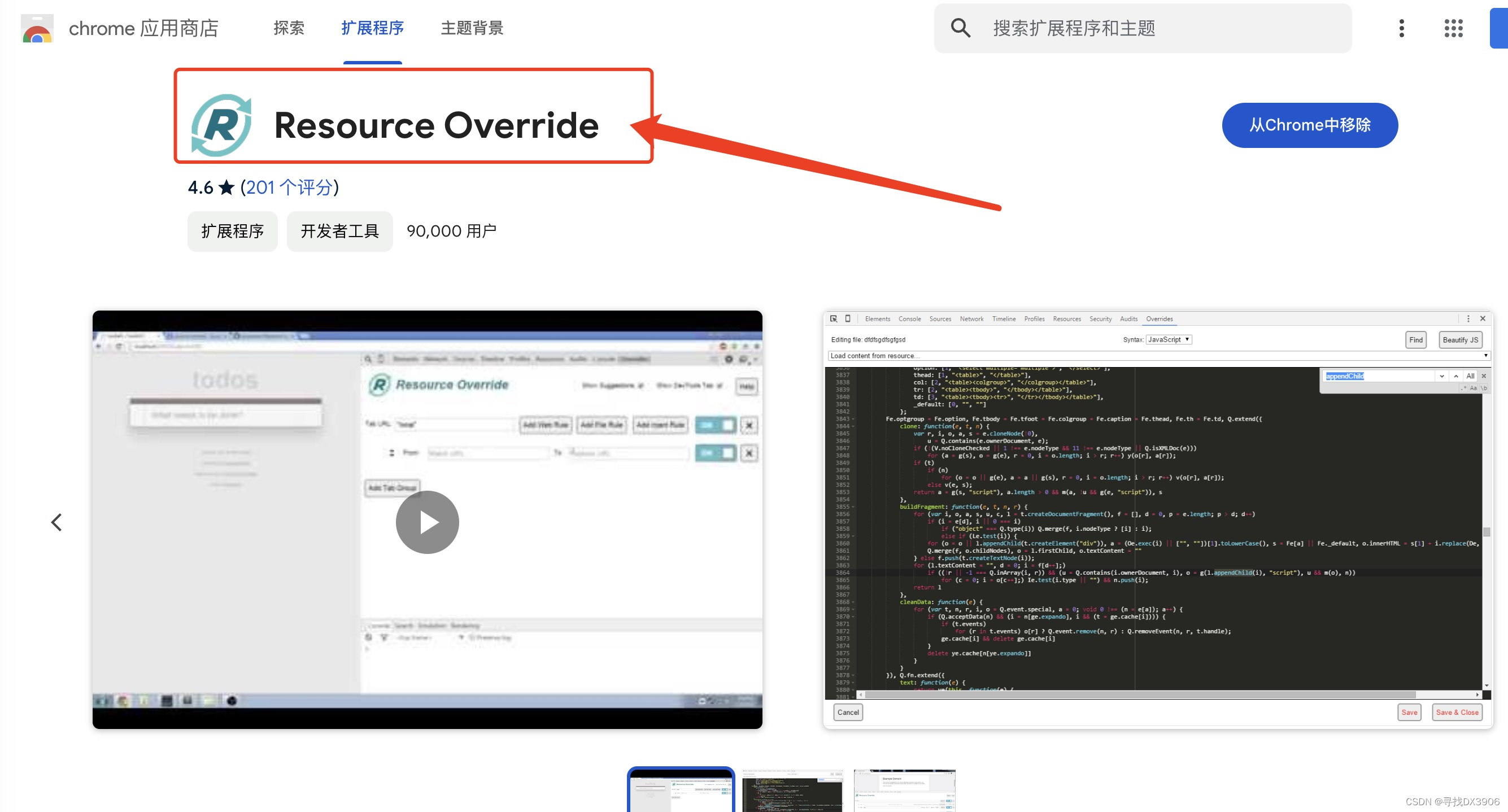Go to previous screenshot with left arrow
The width and height of the screenshot is (1508, 812).
click(x=57, y=522)
